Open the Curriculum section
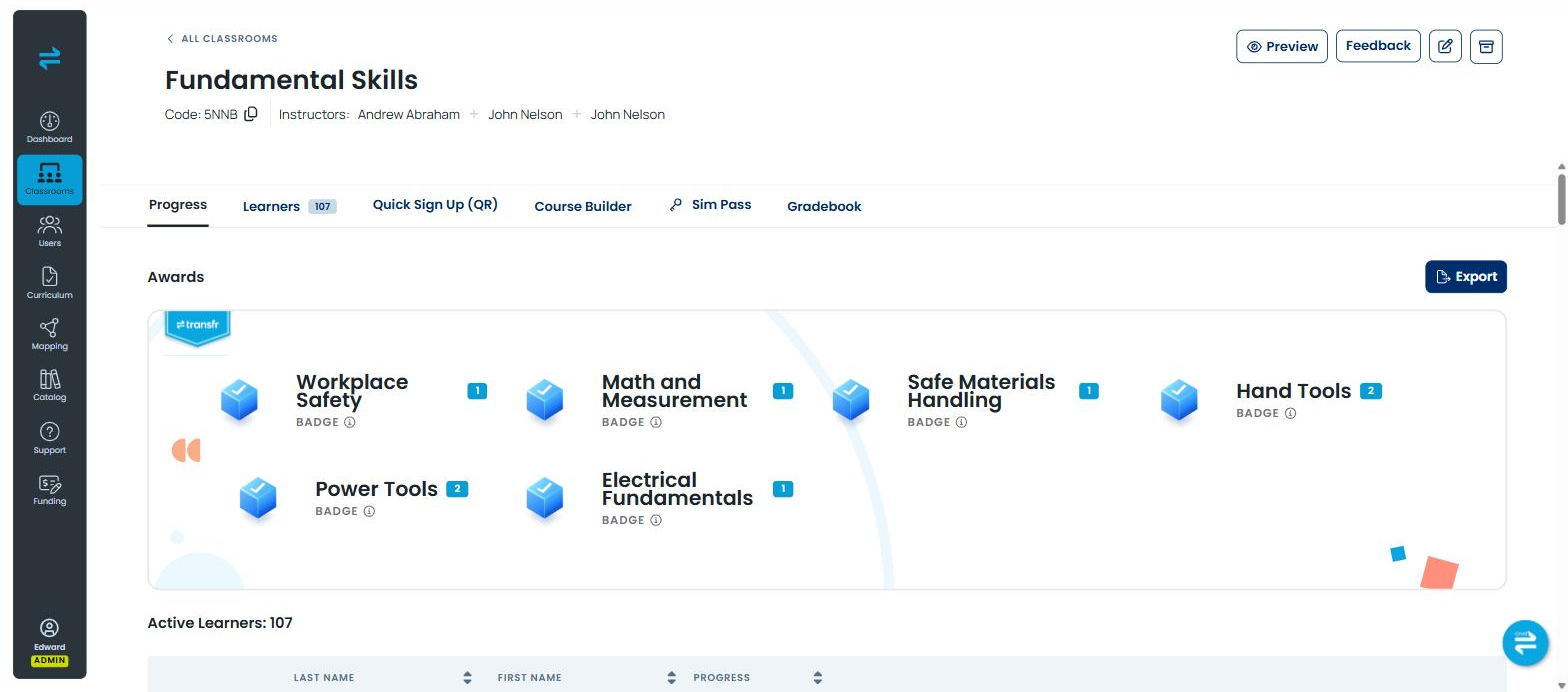This screenshot has height=692, width=1568. [x=49, y=283]
